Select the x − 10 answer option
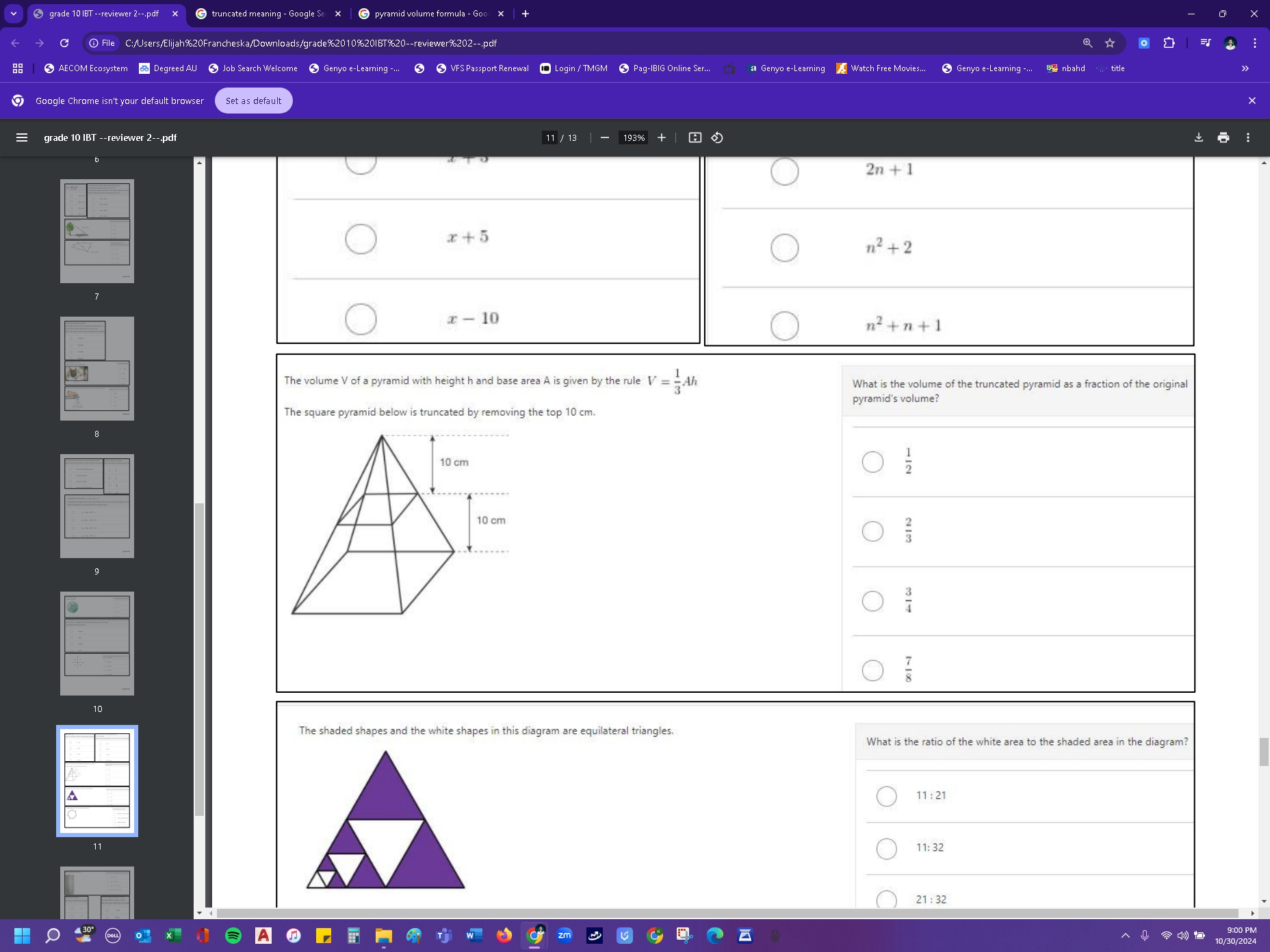Image resolution: width=1270 pixels, height=952 pixels. coord(361,319)
